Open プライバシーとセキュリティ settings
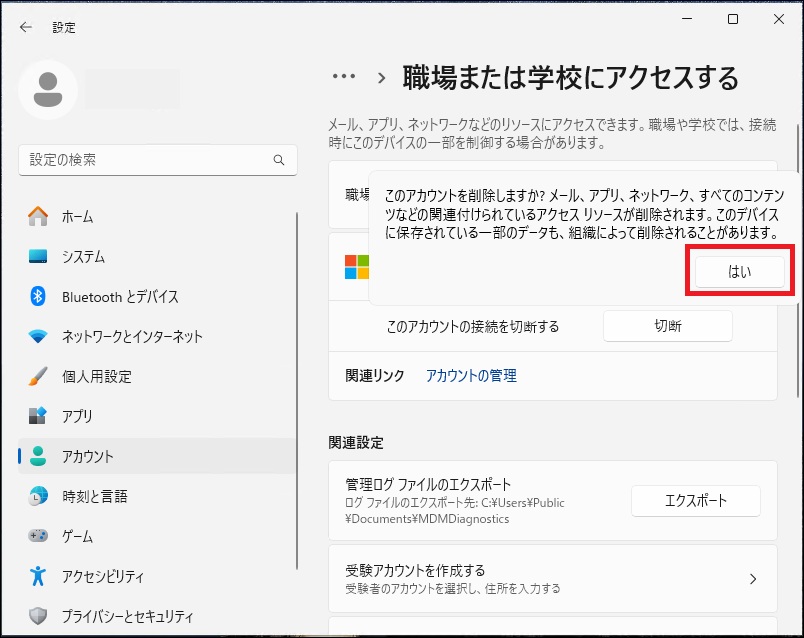Viewport: 804px width, 638px height. point(127,616)
